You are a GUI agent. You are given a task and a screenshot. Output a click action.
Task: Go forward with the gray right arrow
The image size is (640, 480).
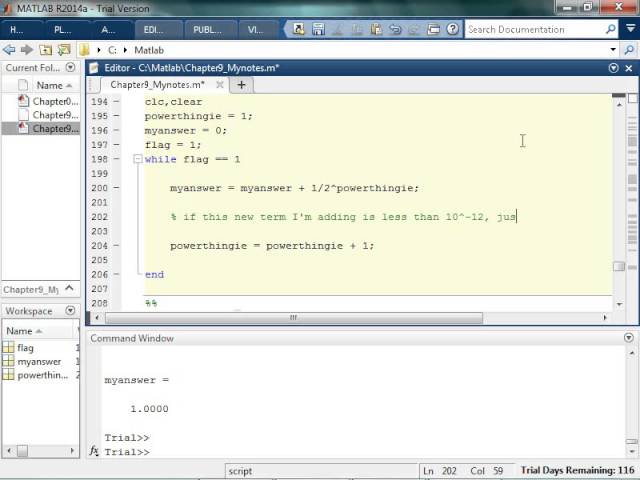27,50
